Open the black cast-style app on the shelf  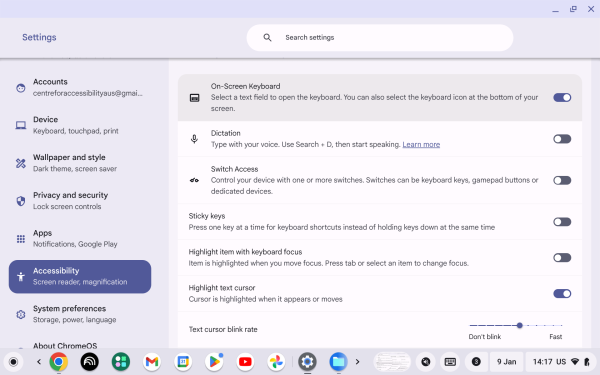pyautogui.click(x=90, y=362)
